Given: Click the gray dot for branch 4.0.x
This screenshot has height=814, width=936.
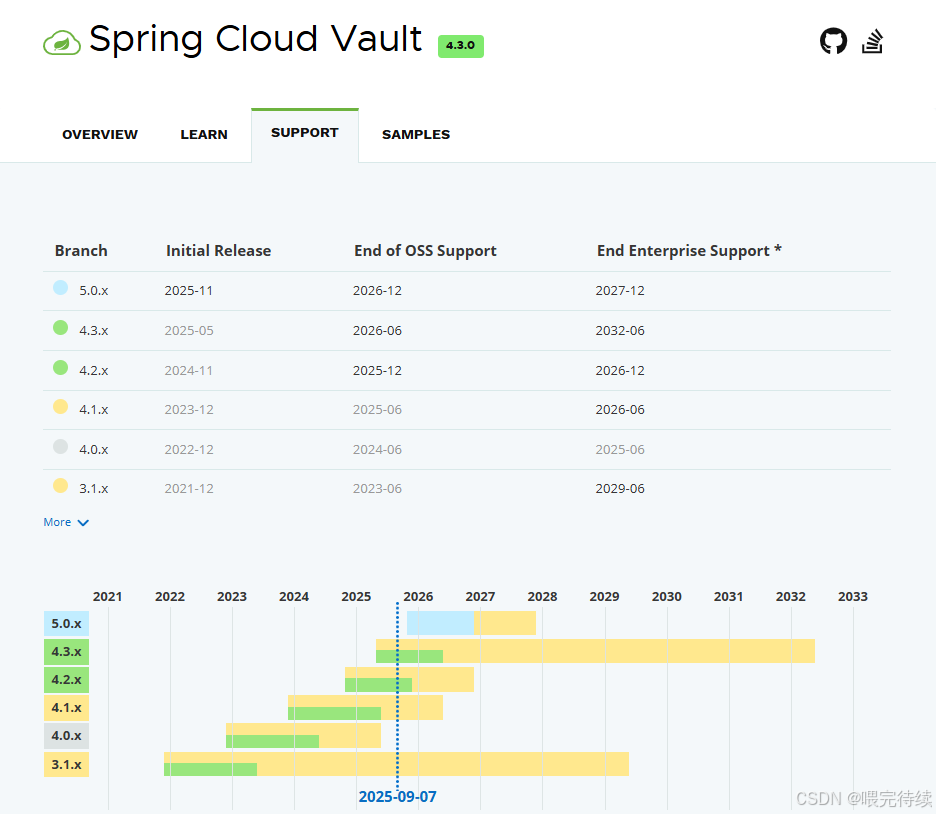Looking at the screenshot, I should pyautogui.click(x=60, y=446).
